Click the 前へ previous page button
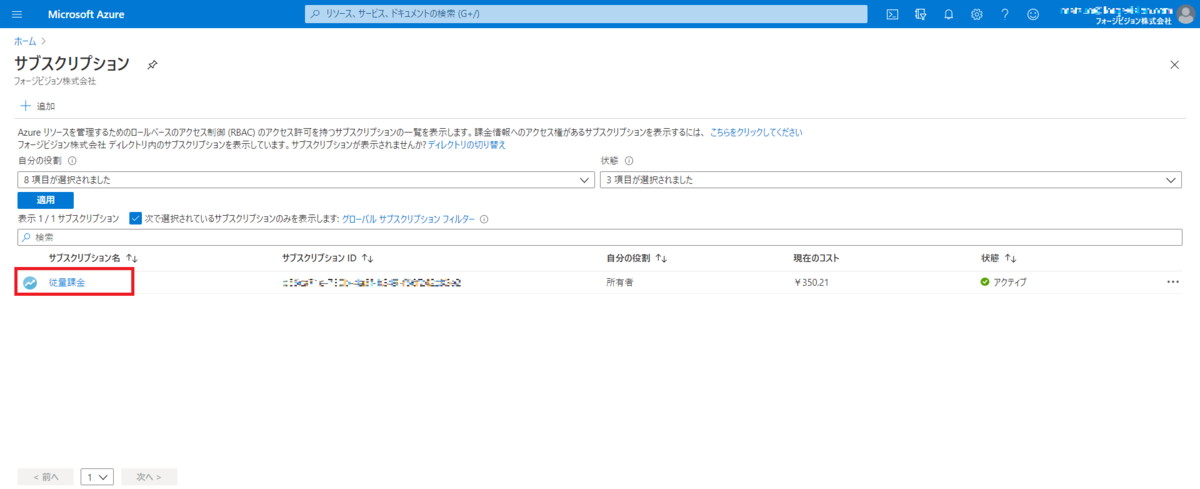Screen dimensions: 1200x489 click(x=46, y=477)
